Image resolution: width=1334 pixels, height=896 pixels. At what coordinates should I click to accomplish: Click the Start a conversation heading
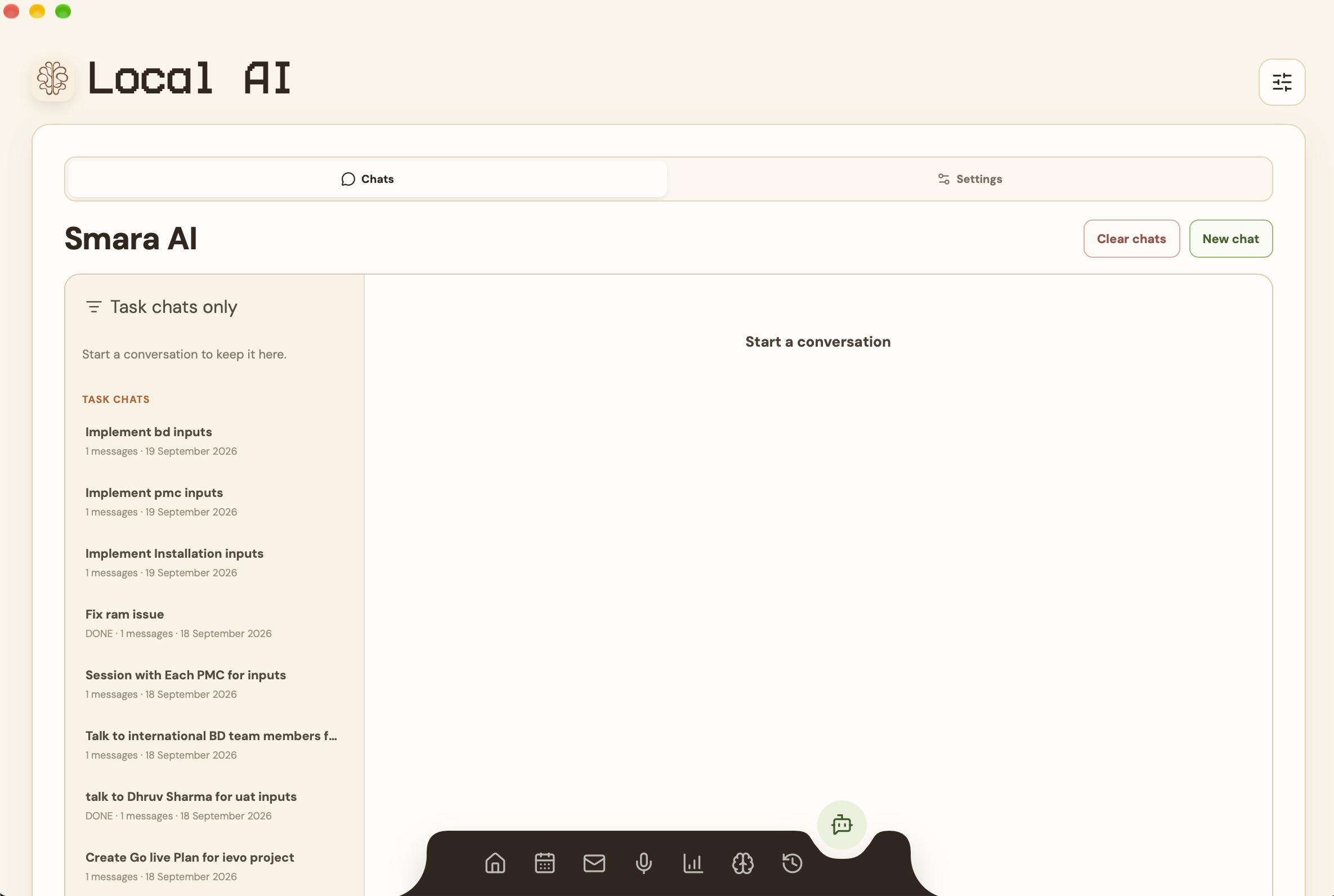coord(817,342)
